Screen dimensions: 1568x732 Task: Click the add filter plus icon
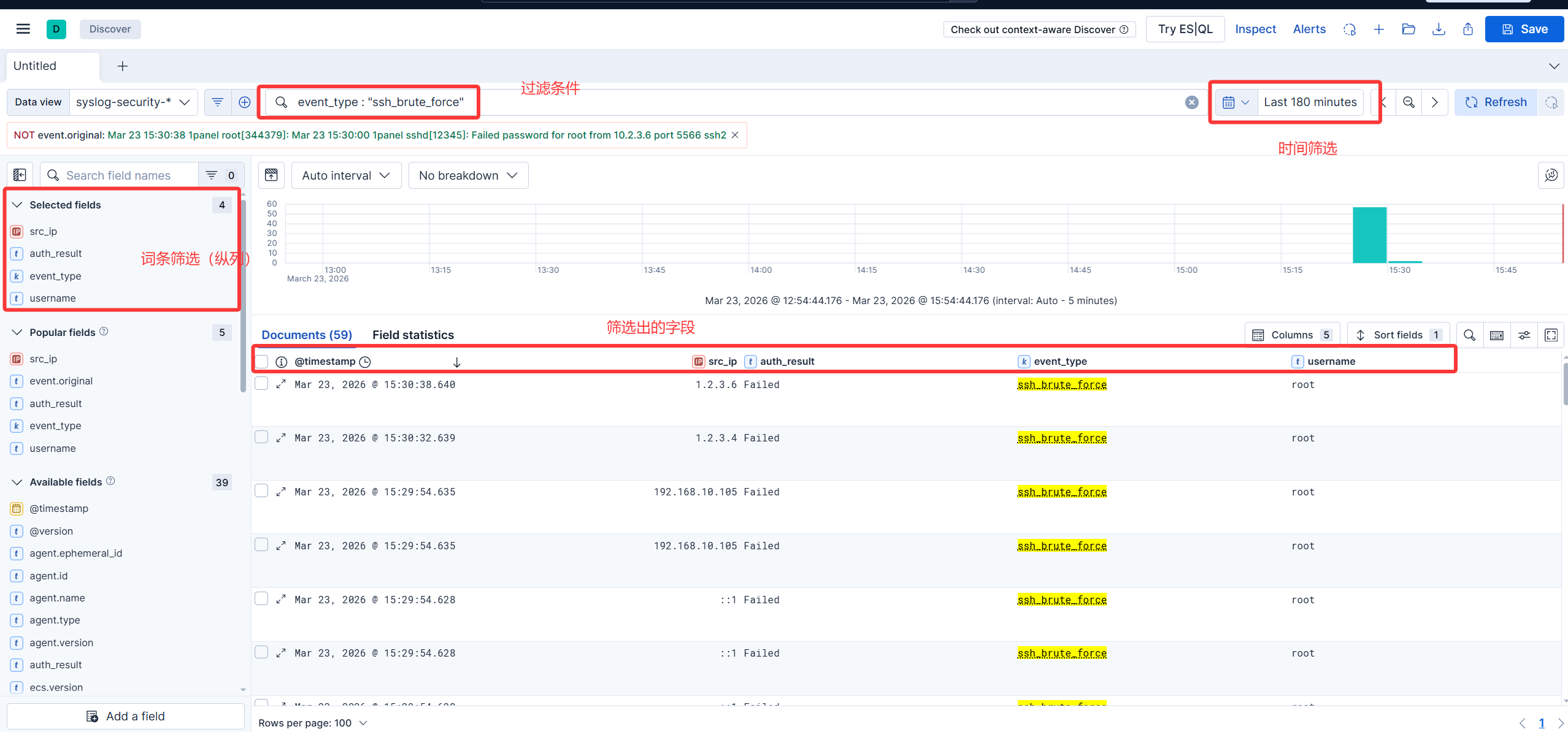244,102
